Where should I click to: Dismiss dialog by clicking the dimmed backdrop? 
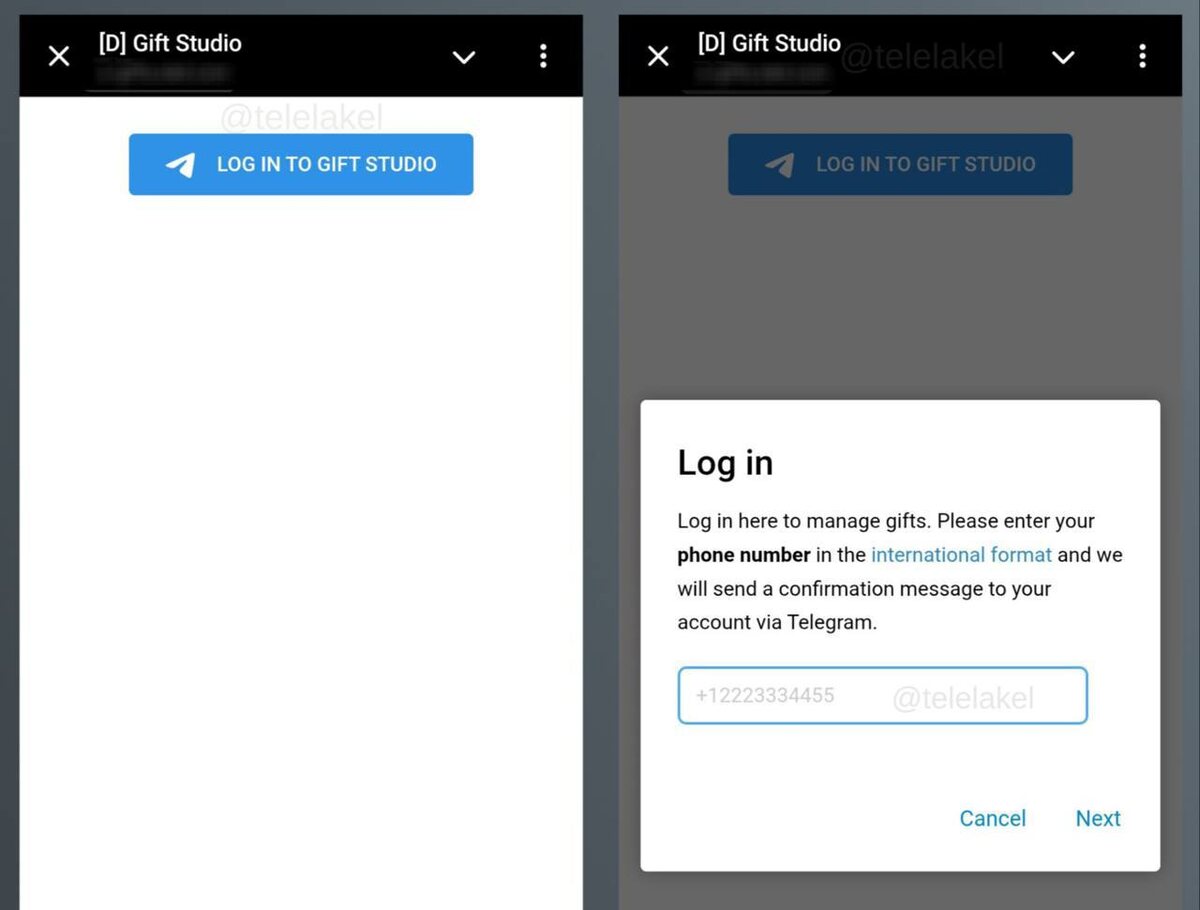(900, 300)
